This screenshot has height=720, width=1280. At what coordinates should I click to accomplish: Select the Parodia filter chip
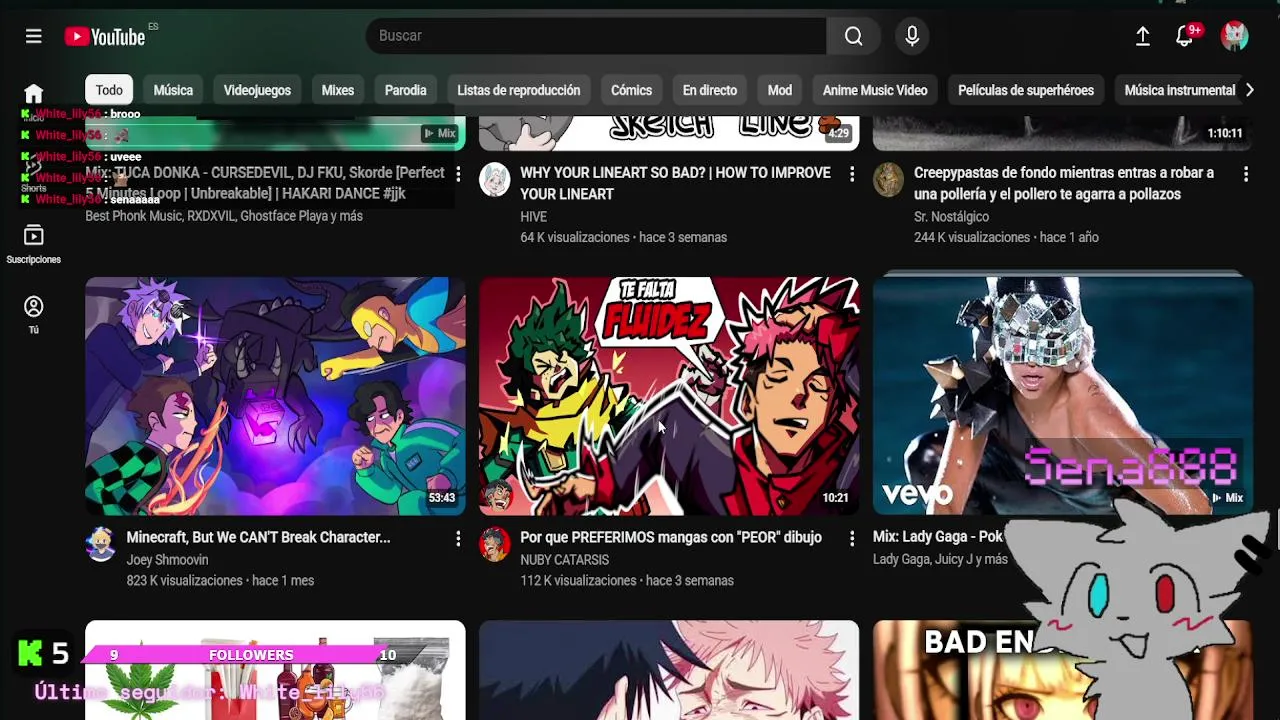pos(406,90)
